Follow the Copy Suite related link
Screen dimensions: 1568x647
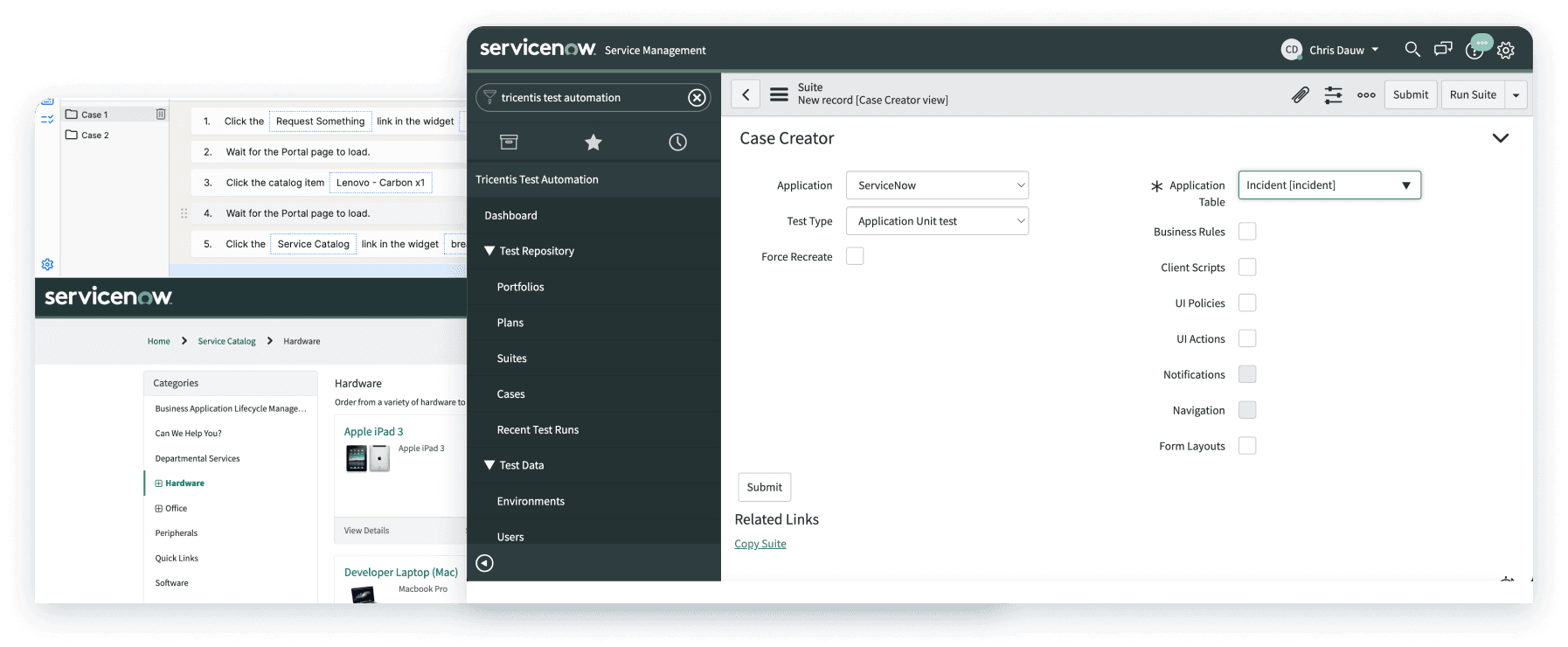[760, 544]
